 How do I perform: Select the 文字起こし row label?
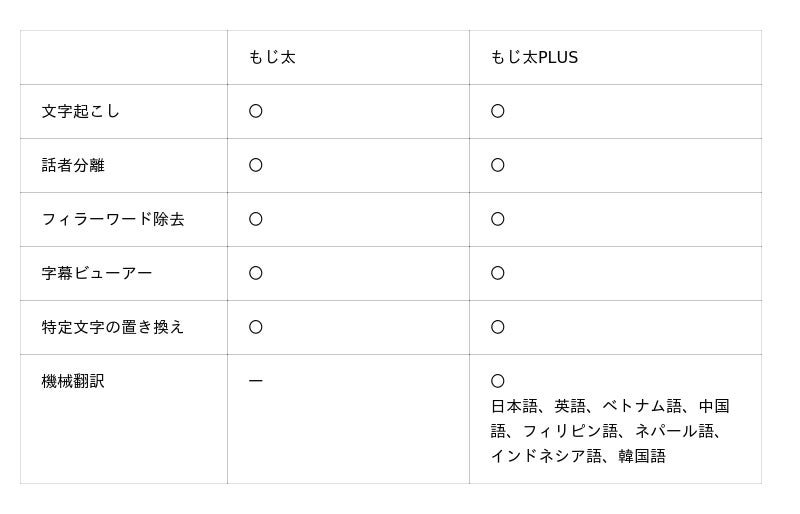[x=81, y=112]
